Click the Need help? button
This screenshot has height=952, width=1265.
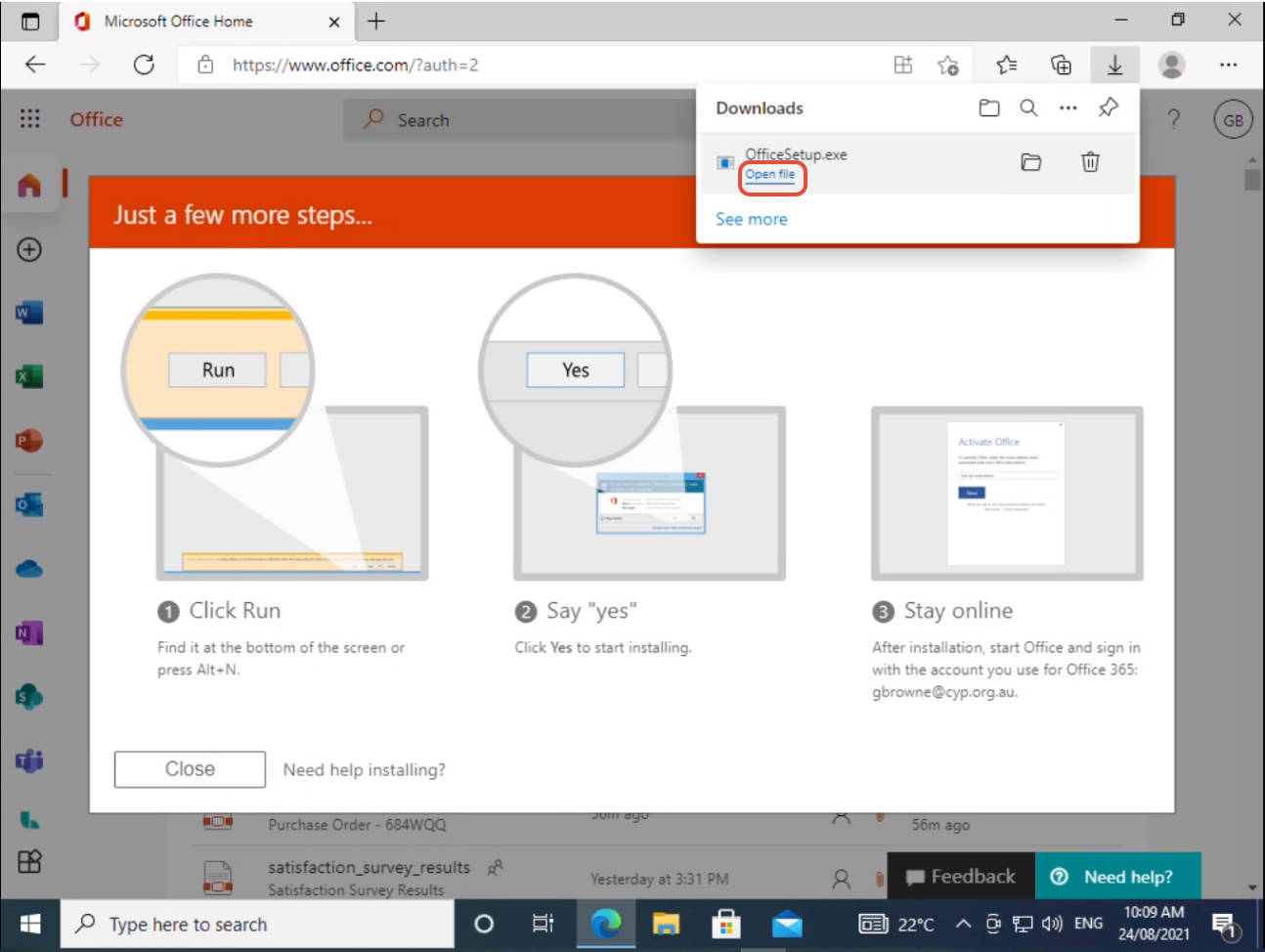(x=1118, y=877)
